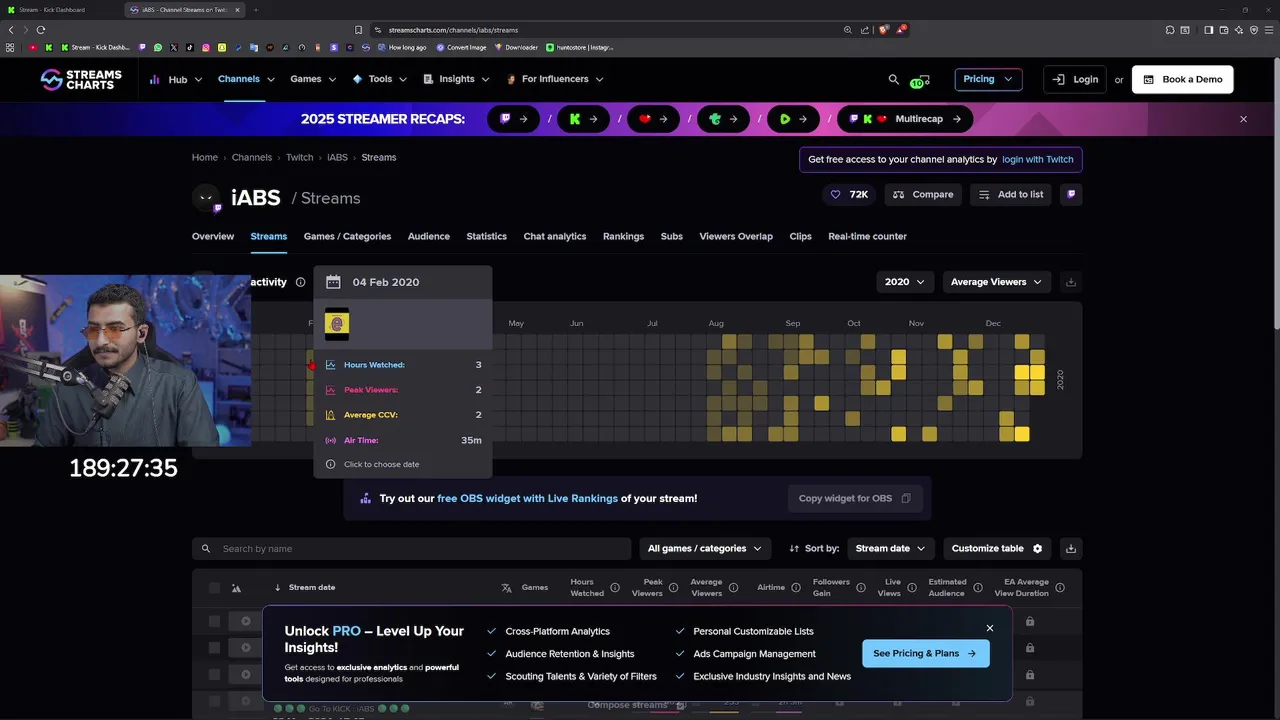
Task: Open the browser extensions puzzle icon
Action: 1170,30
